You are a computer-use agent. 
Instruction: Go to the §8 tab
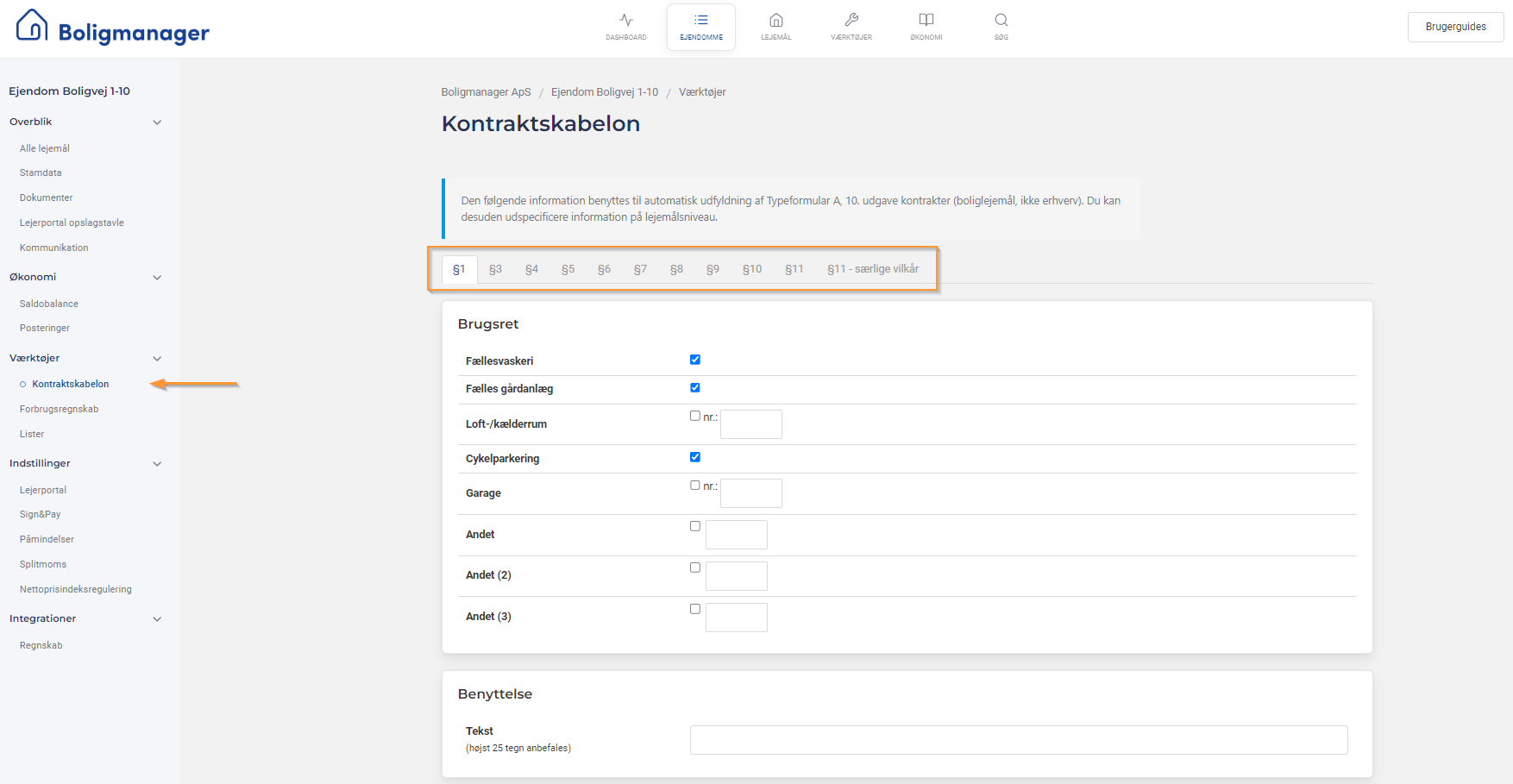pos(676,269)
